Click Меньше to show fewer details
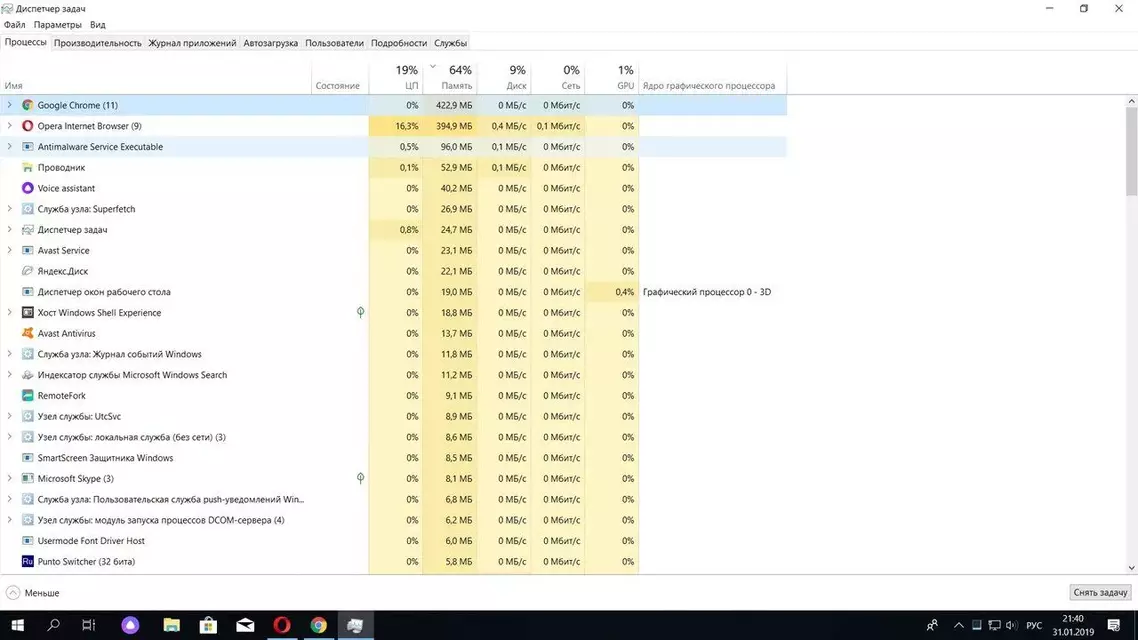The image size is (1138, 640). click(33, 593)
